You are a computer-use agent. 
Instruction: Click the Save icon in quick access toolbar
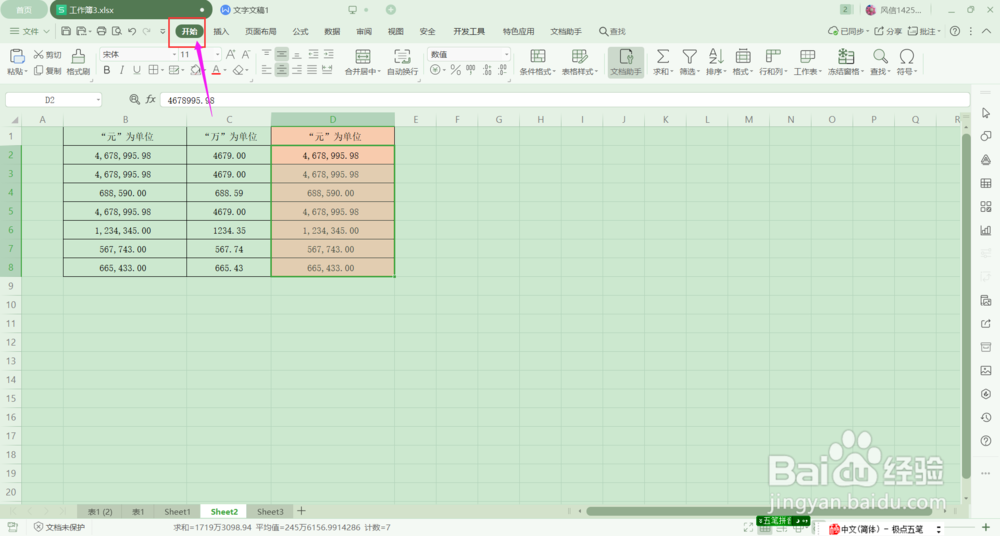(x=66, y=31)
